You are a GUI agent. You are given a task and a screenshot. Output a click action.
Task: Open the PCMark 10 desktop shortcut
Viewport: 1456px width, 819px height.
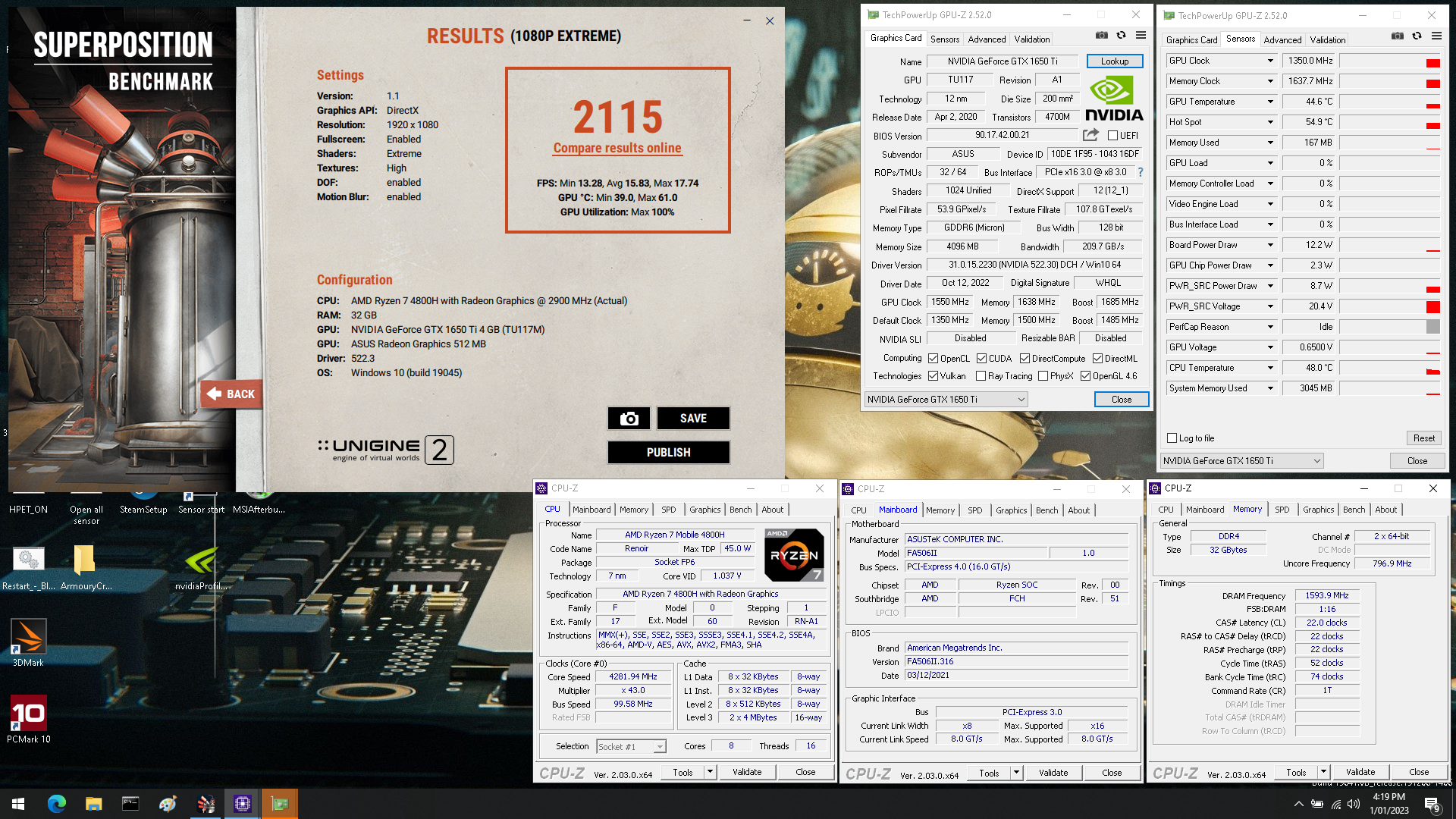(x=28, y=719)
